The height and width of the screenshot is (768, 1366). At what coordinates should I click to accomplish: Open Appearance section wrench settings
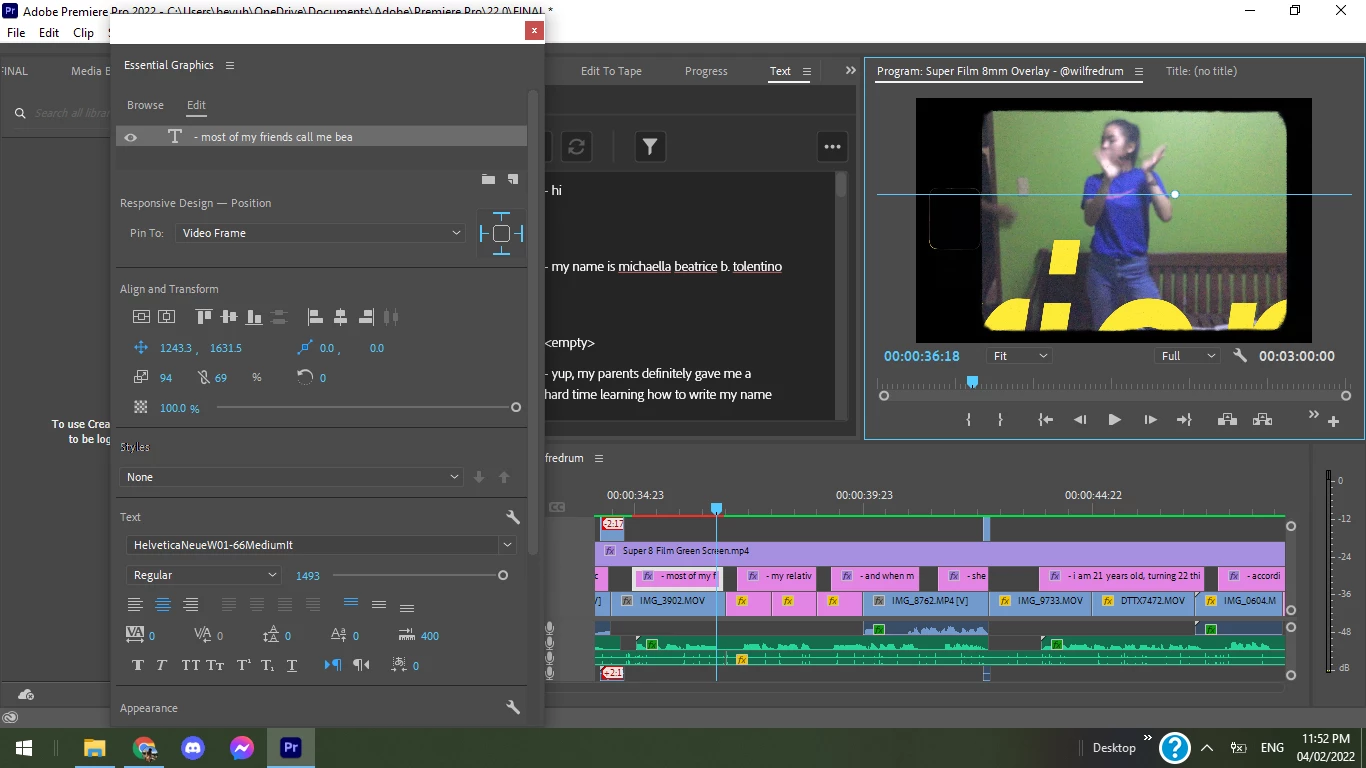coord(513,707)
